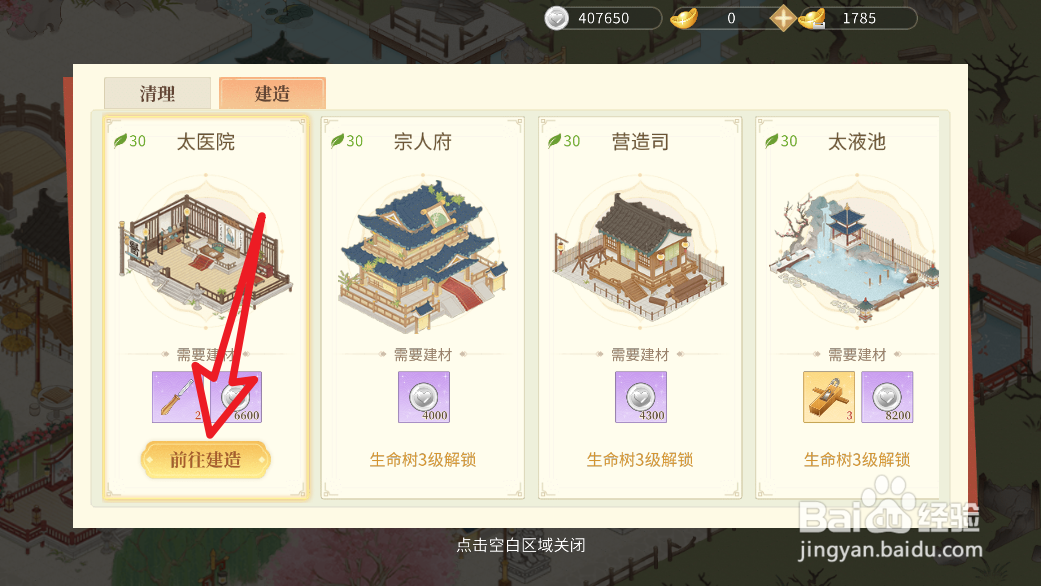Click the wood planer material icon
The width and height of the screenshot is (1041, 586).
click(829, 397)
